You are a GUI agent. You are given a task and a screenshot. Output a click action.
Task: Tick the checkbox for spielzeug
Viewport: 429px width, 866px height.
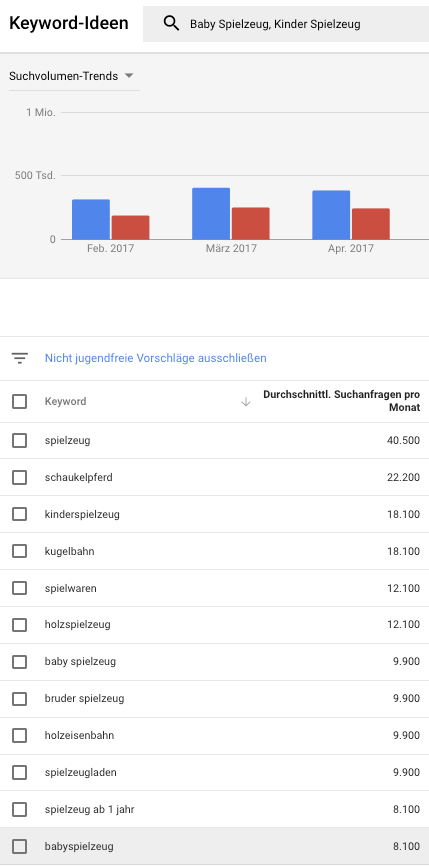[x=19, y=441]
